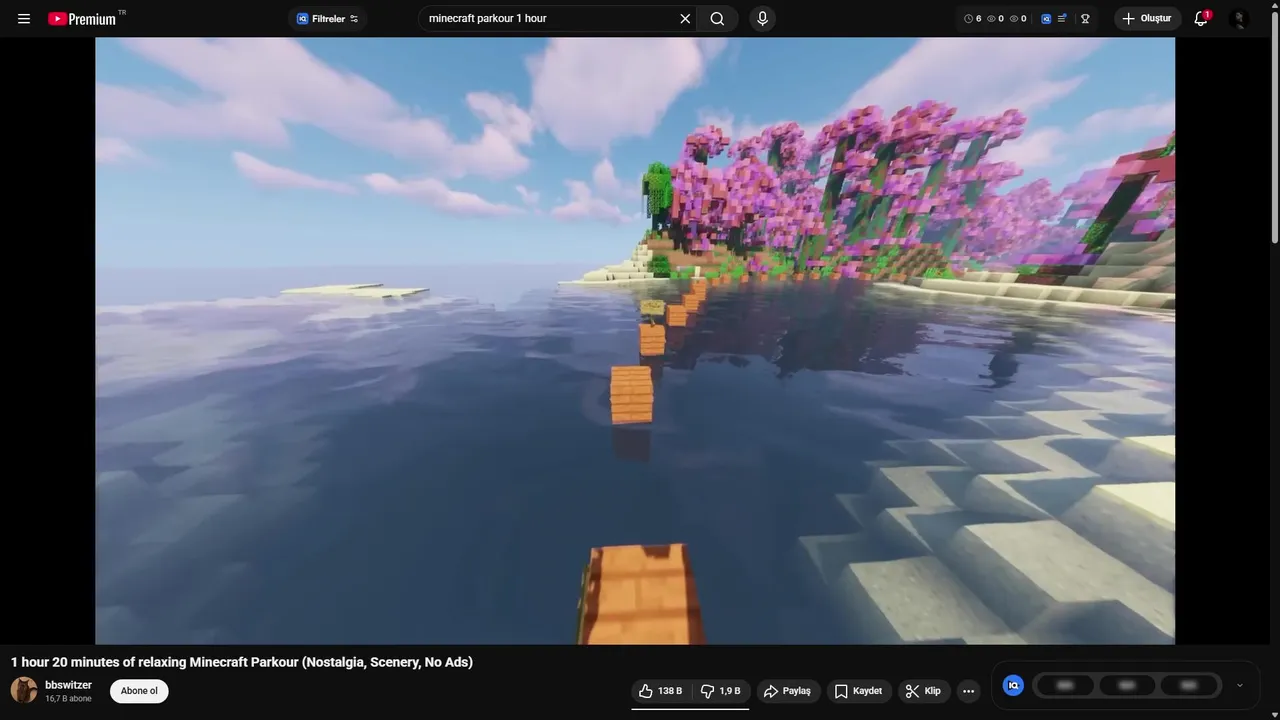Click the first blurred pill next to IQ
The height and width of the screenshot is (720, 1280).
click(1065, 685)
